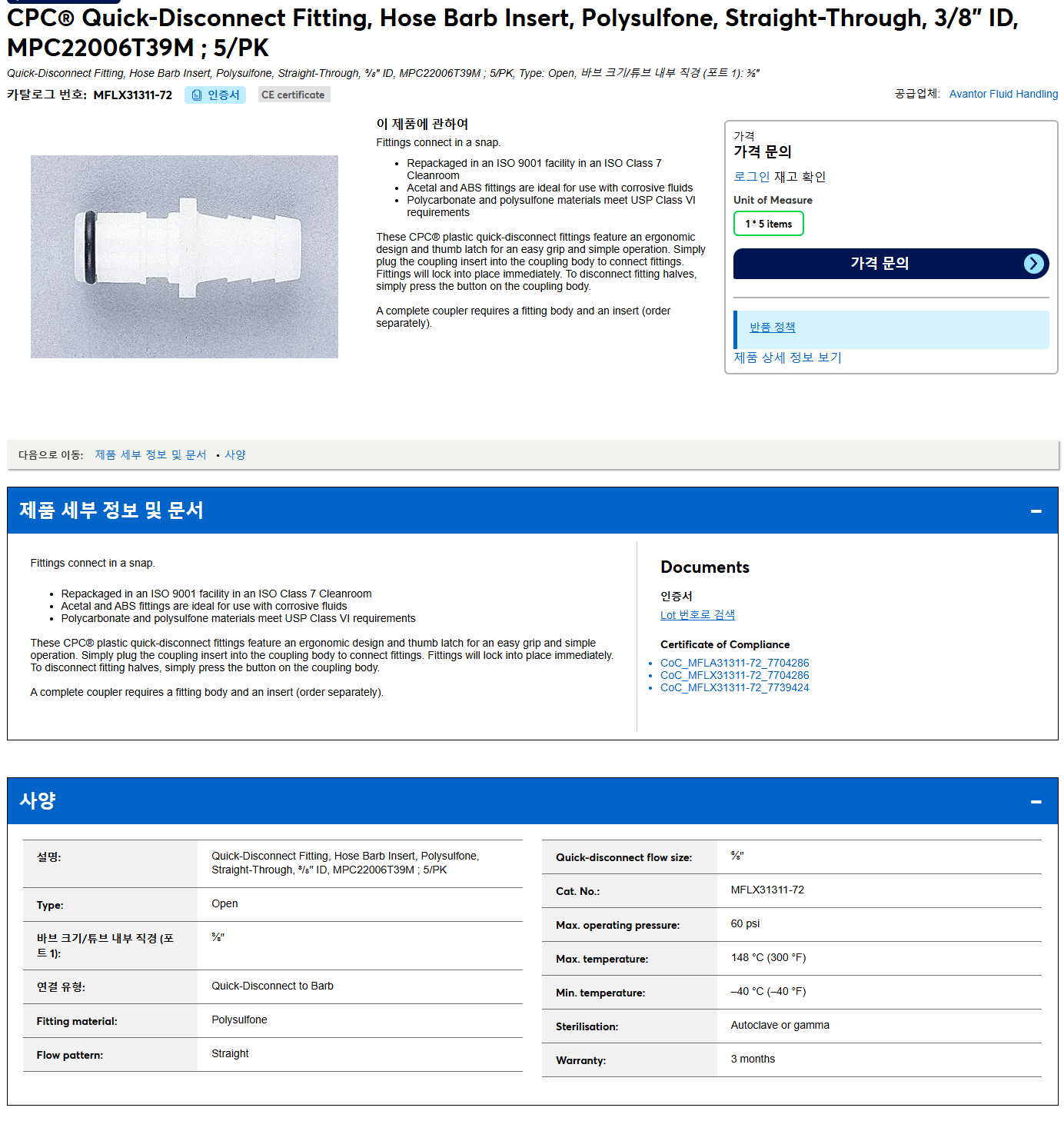Click the hose barb fitting product image

[x=185, y=257]
